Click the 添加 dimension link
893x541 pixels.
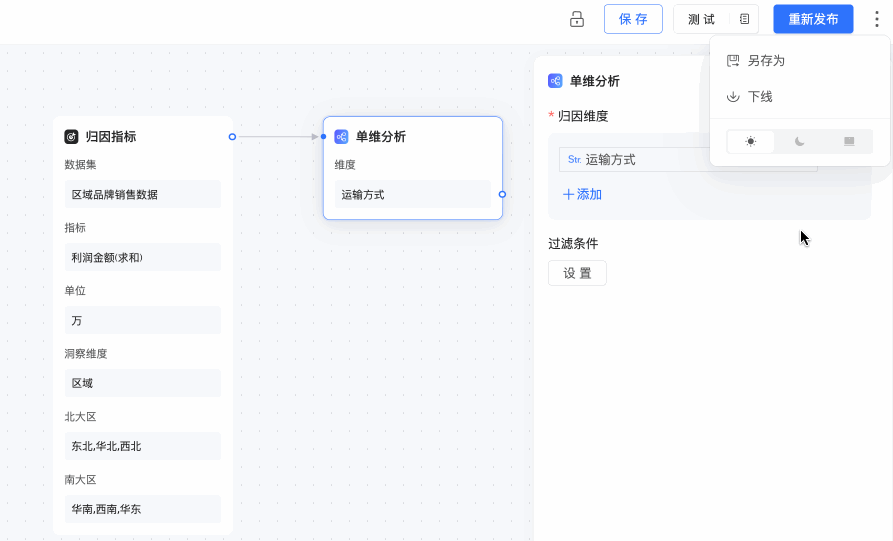coord(582,195)
